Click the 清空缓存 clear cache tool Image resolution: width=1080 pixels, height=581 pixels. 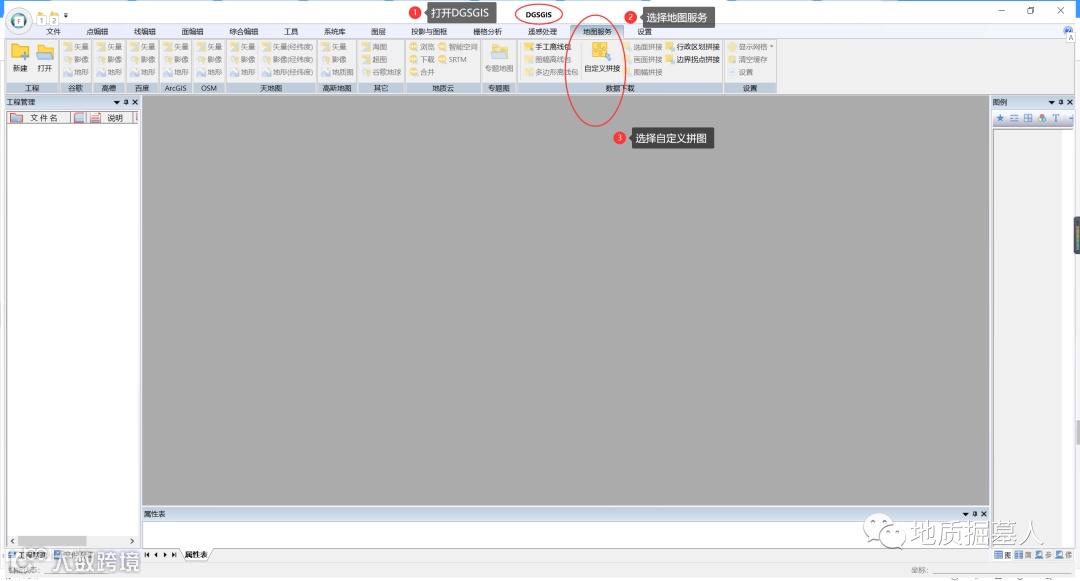(747, 59)
